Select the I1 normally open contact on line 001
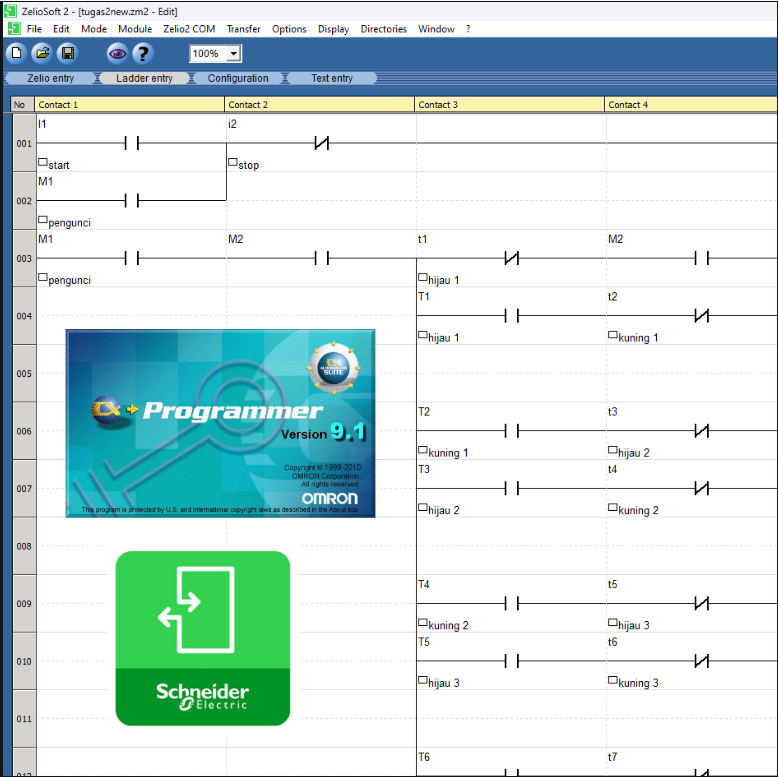The height and width of the screenshot is (778, 778). (131, 143)
